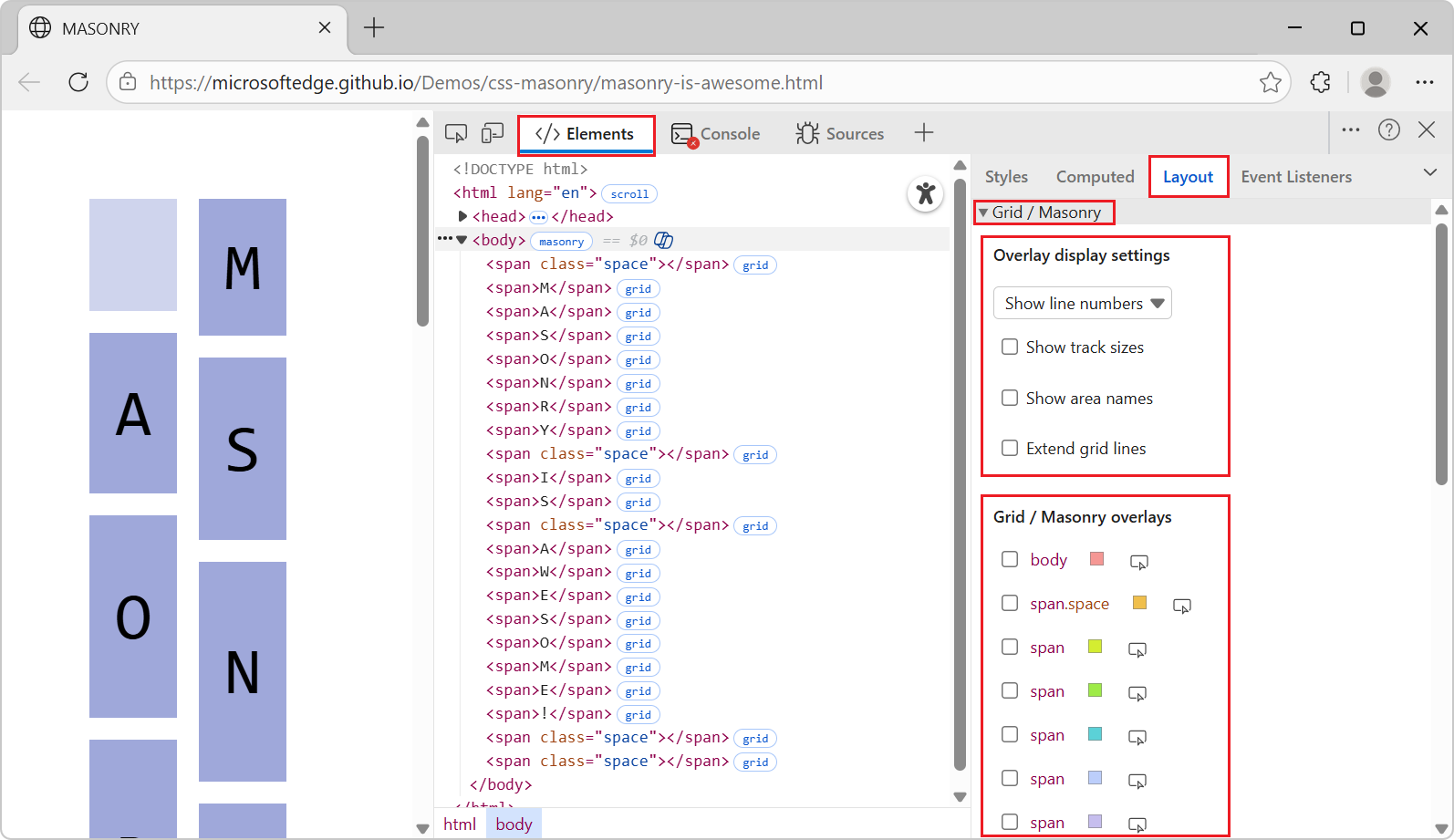1454x840 pixels.
Task: Enable Show area names checkbox
Action: 1010,398
